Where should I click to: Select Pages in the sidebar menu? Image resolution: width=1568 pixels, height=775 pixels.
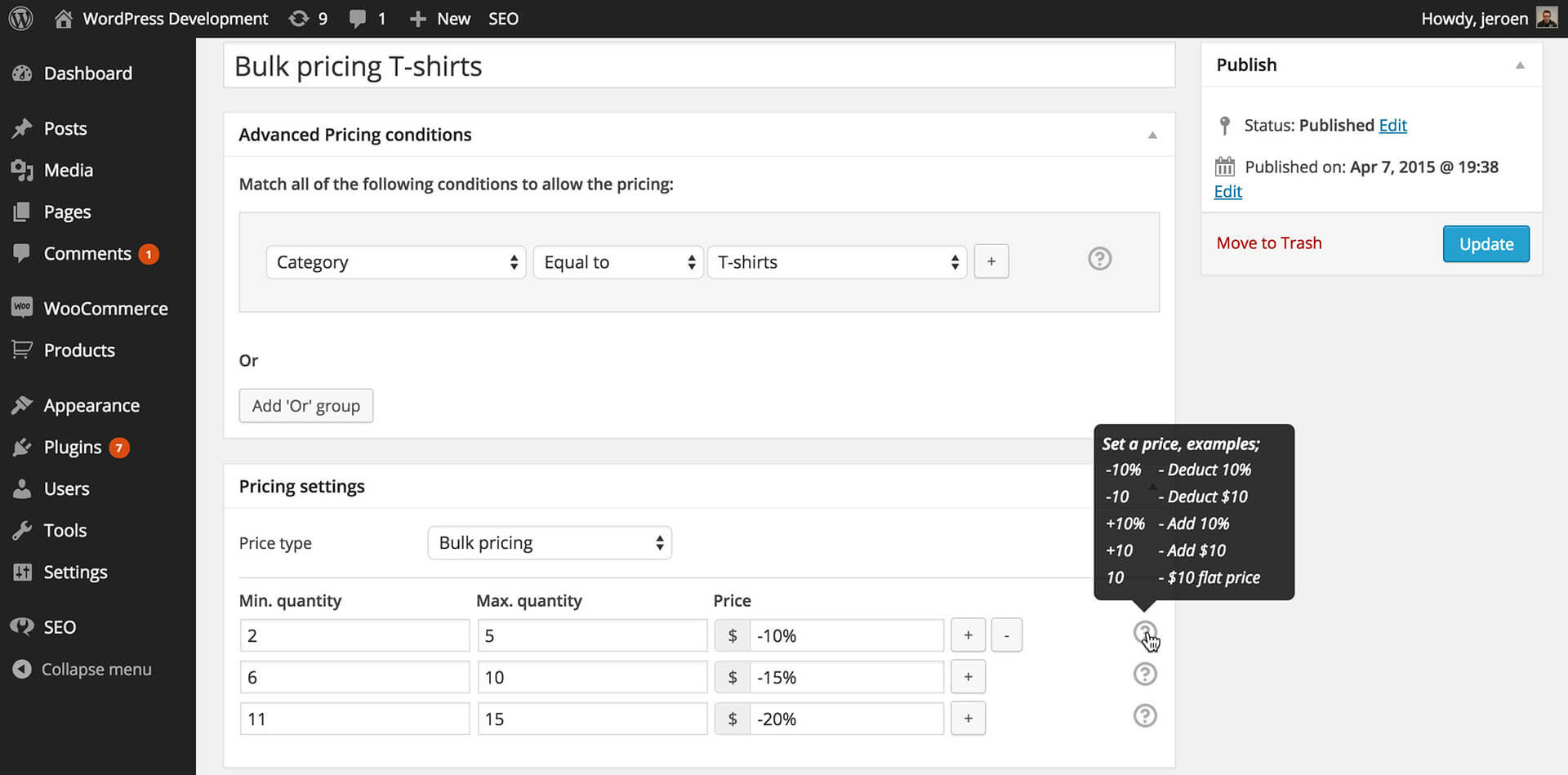pos(22,212)
